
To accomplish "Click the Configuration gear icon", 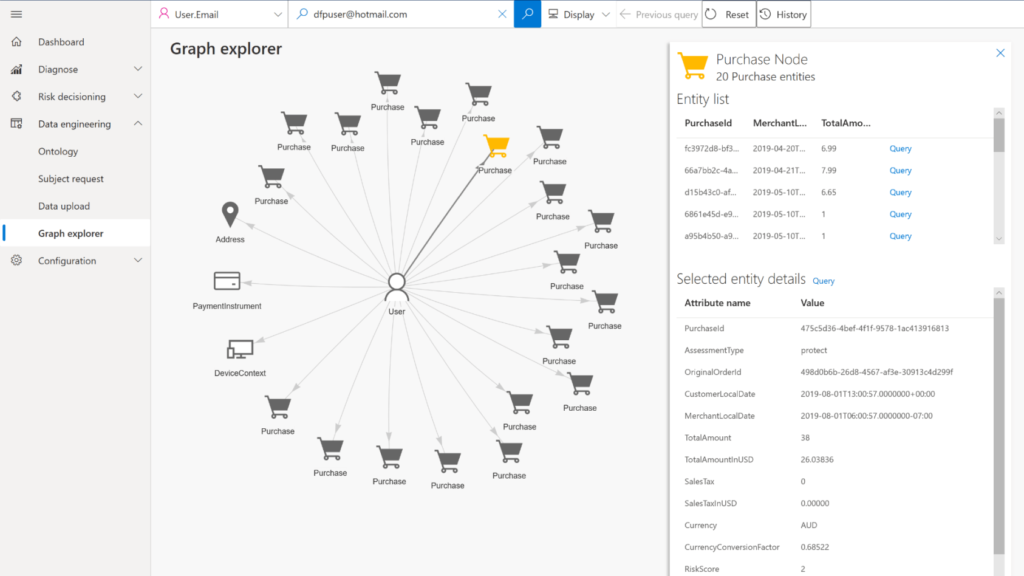I will click(x=16, y=261).
